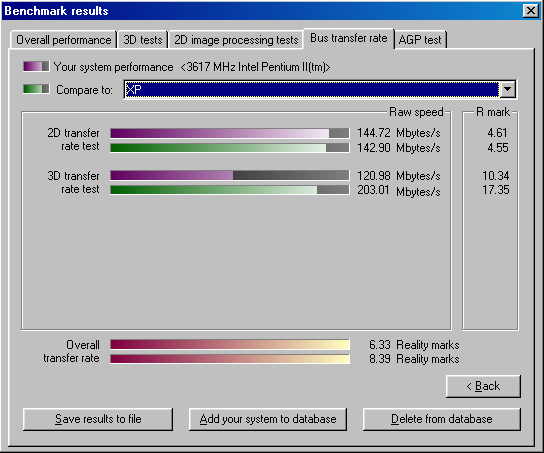
Task: Open the Compare to dropdown arrow
Action: pyautogui.click(x=508, y=89)
